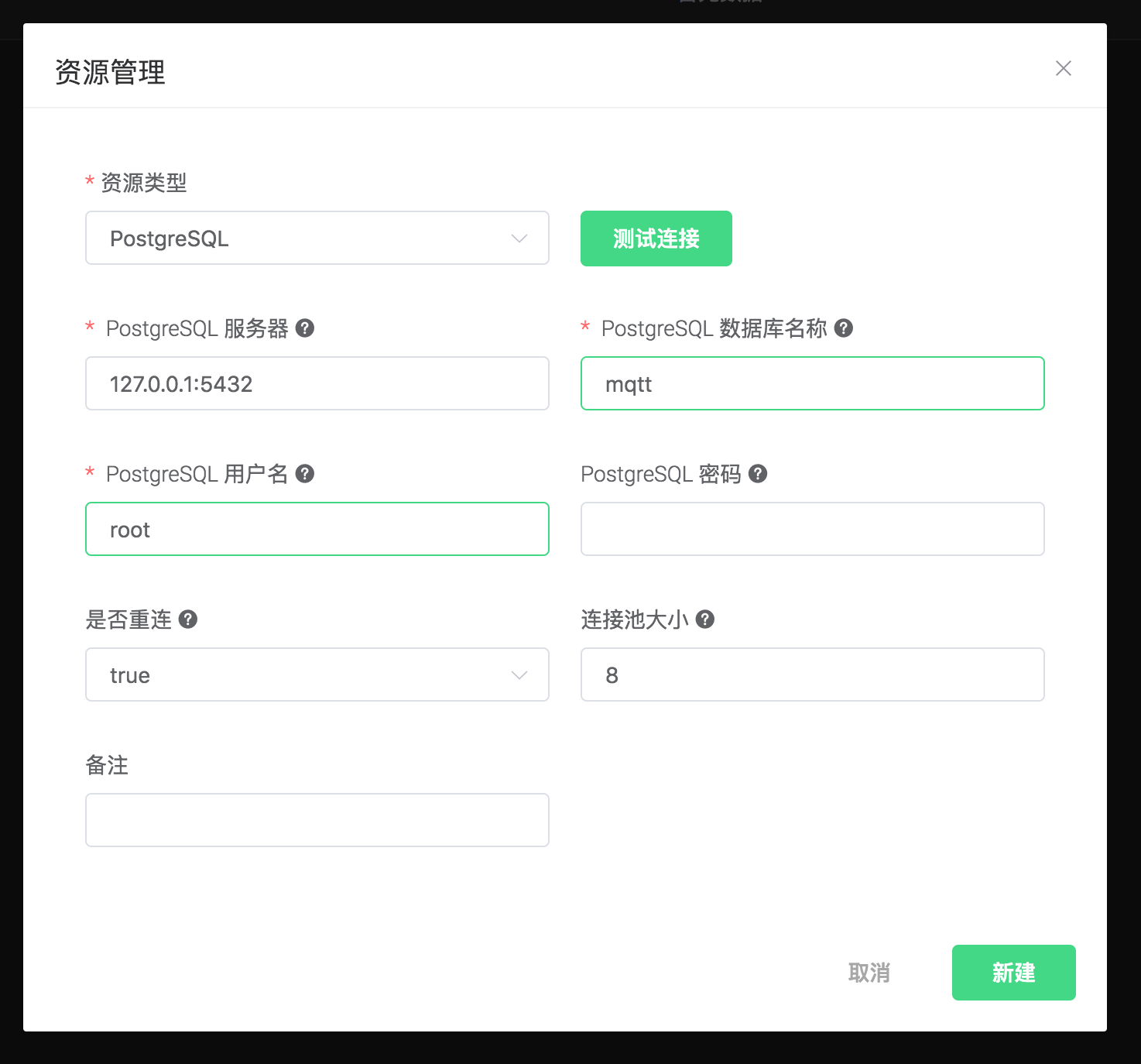
Task: Click the username field containing root
Action: point(317,530)
